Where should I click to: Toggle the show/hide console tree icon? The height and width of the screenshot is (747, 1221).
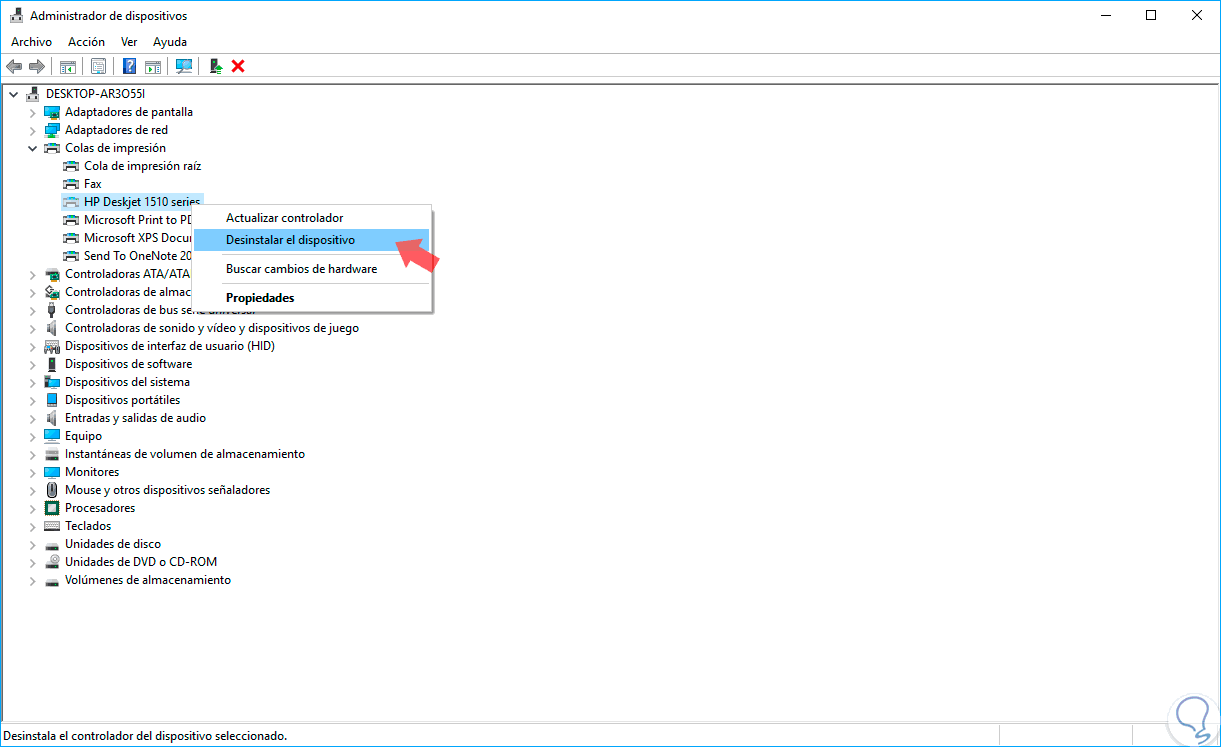pyautogui.click(x=68, y=66)
